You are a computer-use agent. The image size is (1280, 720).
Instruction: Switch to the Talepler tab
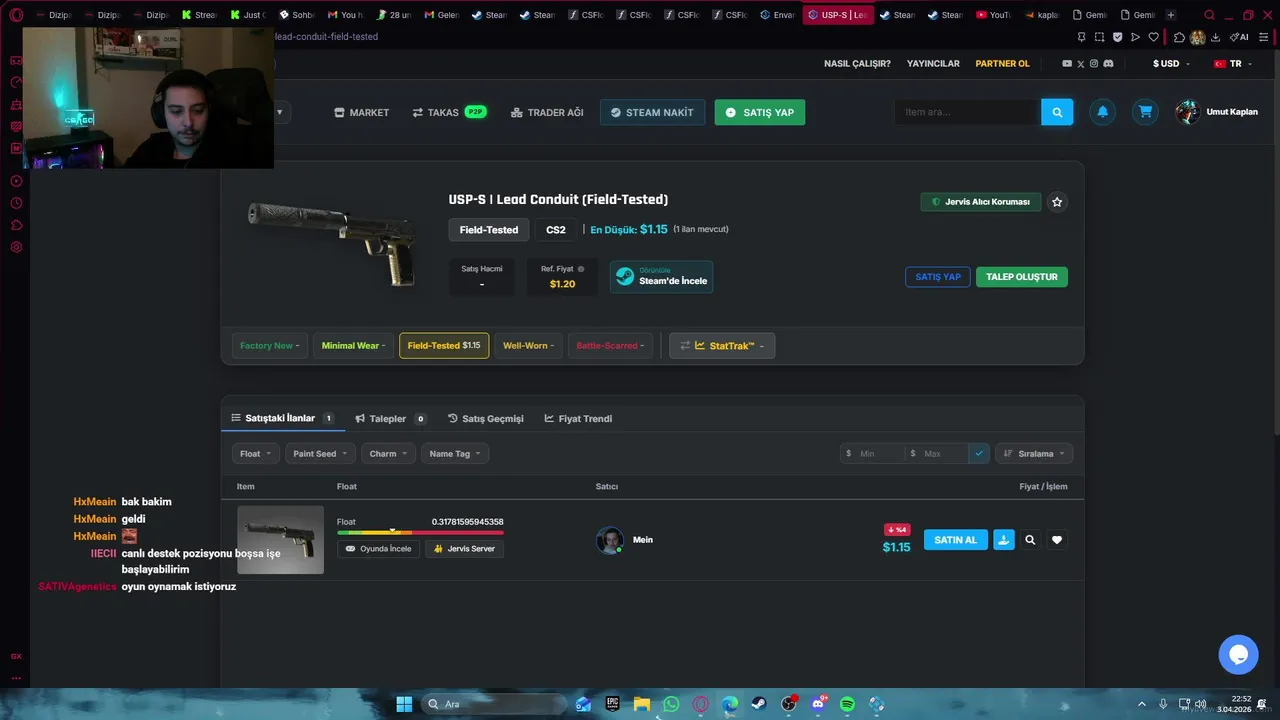390,418
